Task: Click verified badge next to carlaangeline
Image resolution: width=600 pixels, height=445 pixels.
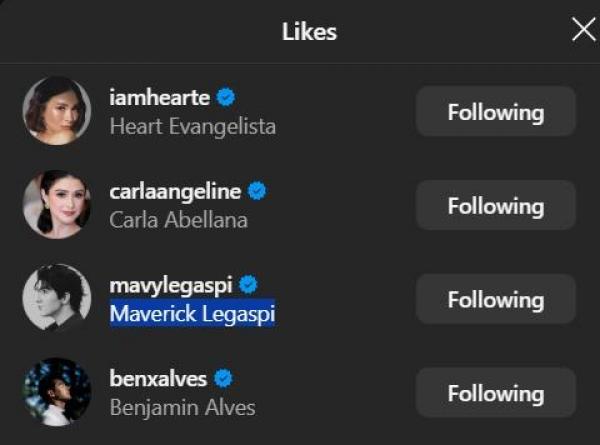Action: pos(258,191)
